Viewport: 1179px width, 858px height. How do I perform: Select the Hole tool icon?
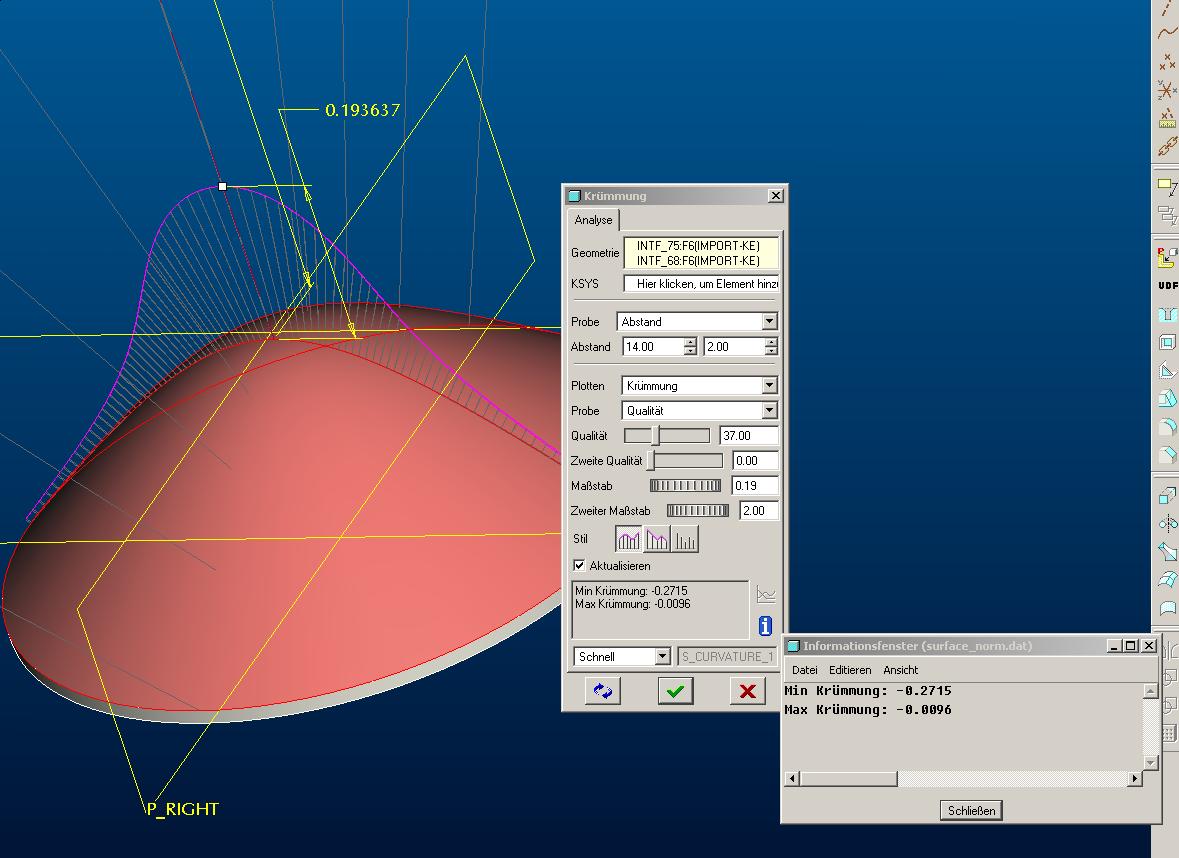point(1167,314)
